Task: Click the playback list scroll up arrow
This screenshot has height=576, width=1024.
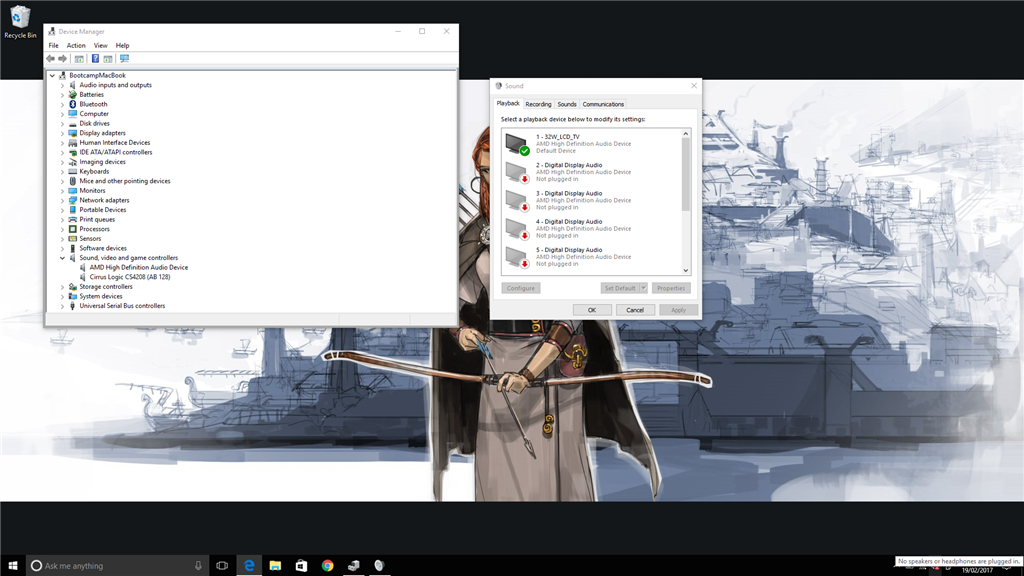Action: pyautogui.click(x=686, y=134)
